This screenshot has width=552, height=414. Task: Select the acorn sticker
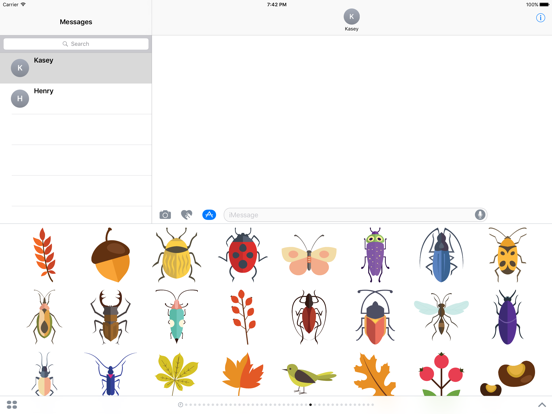click(x=111, y=255)
